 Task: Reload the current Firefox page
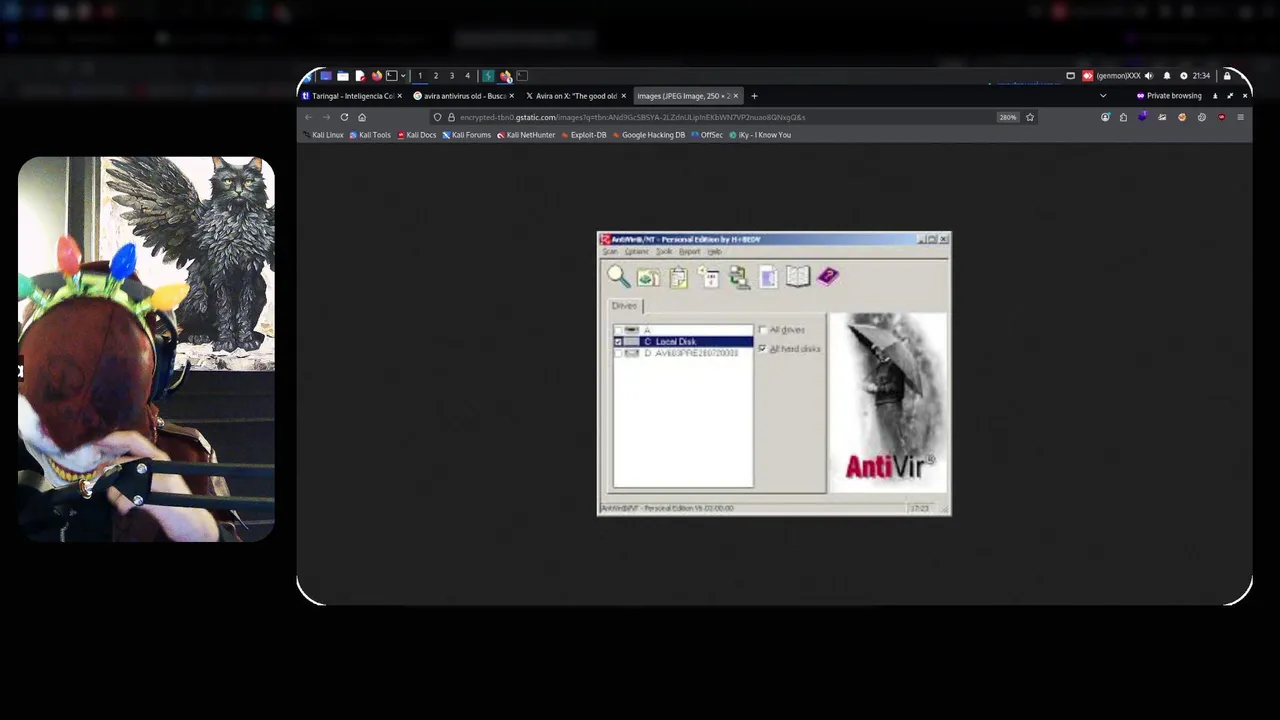click(x=344, y=117)
